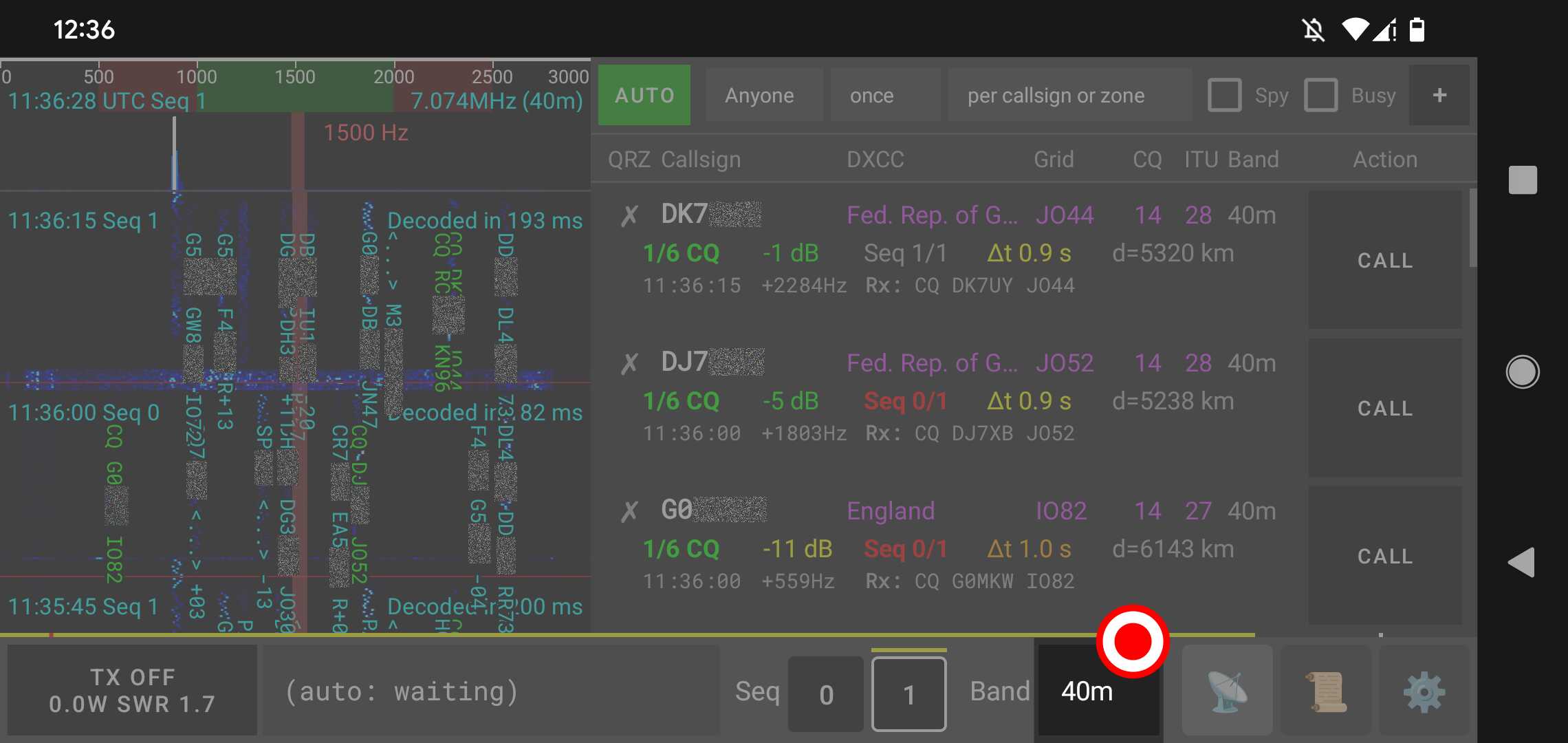The image size is (1568, 743).
Task: Select Seq 0 in the sequence selector
Action: (x=825, y=693)
